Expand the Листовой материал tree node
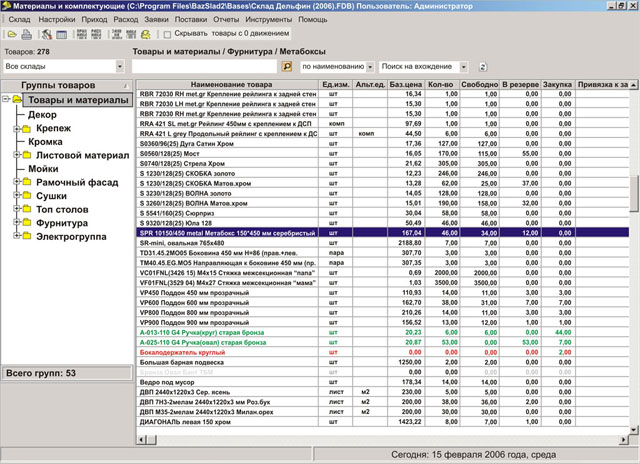640x464 pixels. coord(17,155)
